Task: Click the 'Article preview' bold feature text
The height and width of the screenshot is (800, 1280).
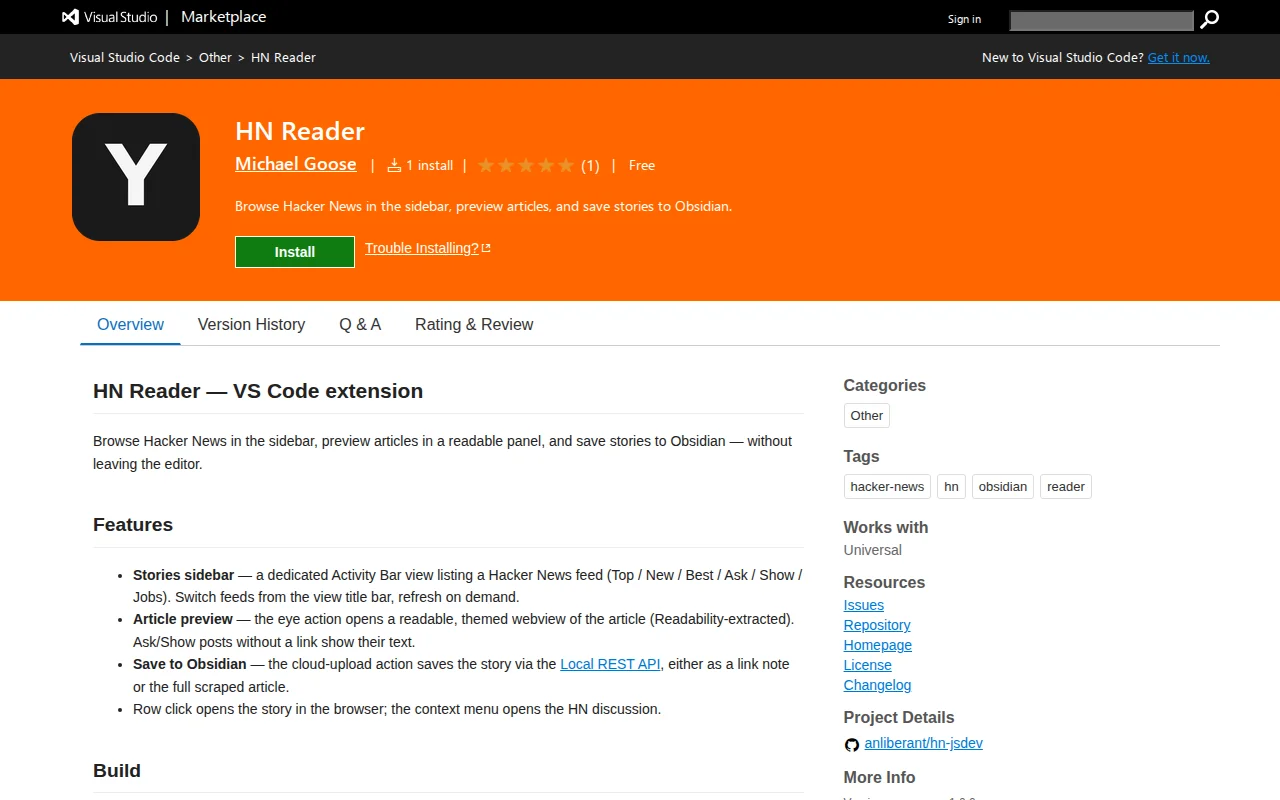Action: [x=183, y=619]
